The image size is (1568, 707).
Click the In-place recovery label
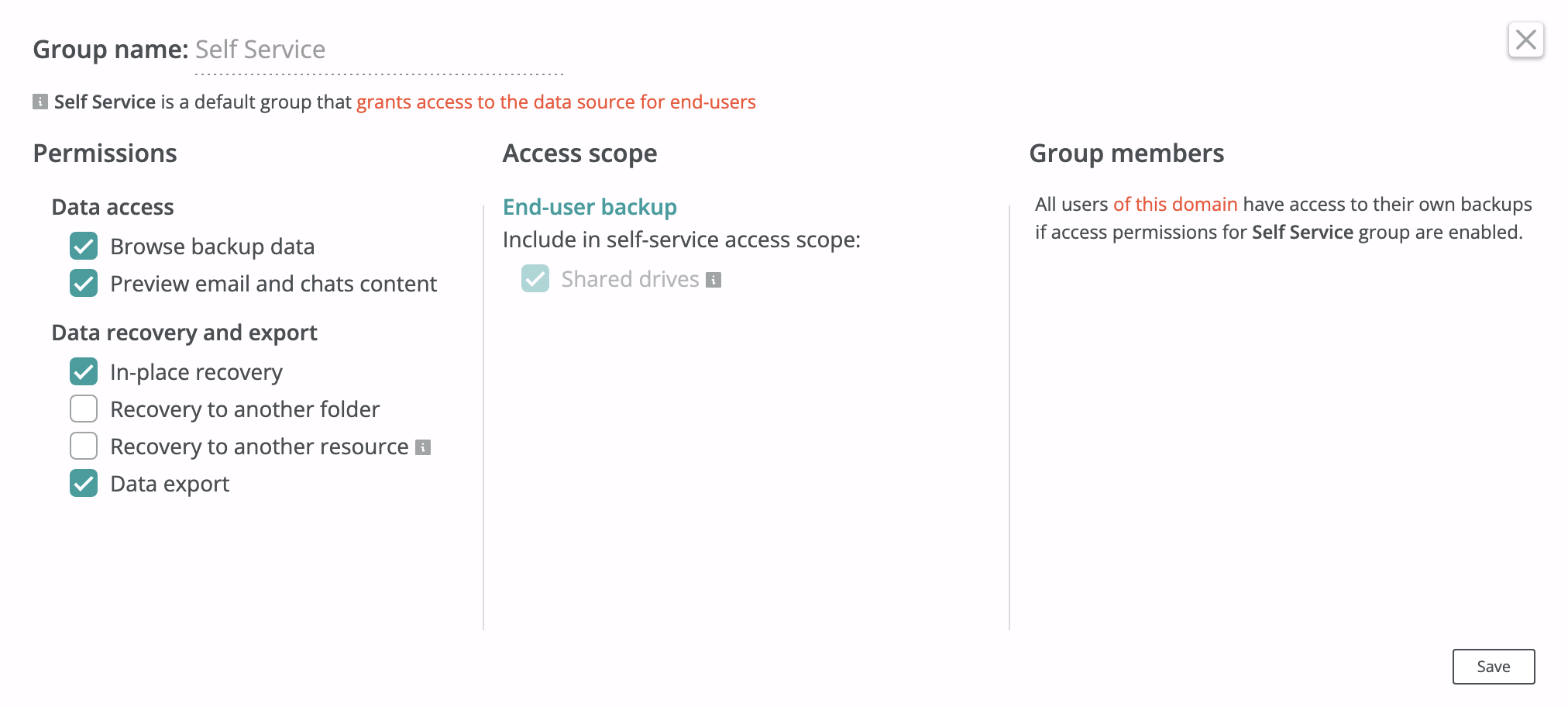[x=196, y=372]
